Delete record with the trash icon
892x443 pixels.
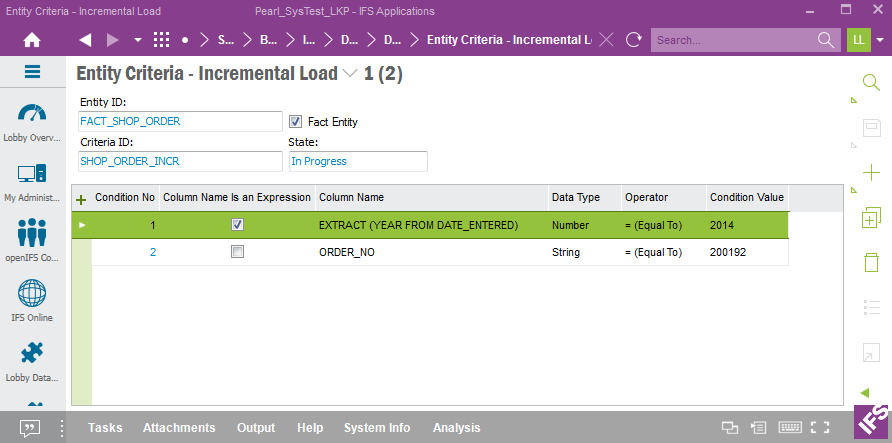click(872, 263)
